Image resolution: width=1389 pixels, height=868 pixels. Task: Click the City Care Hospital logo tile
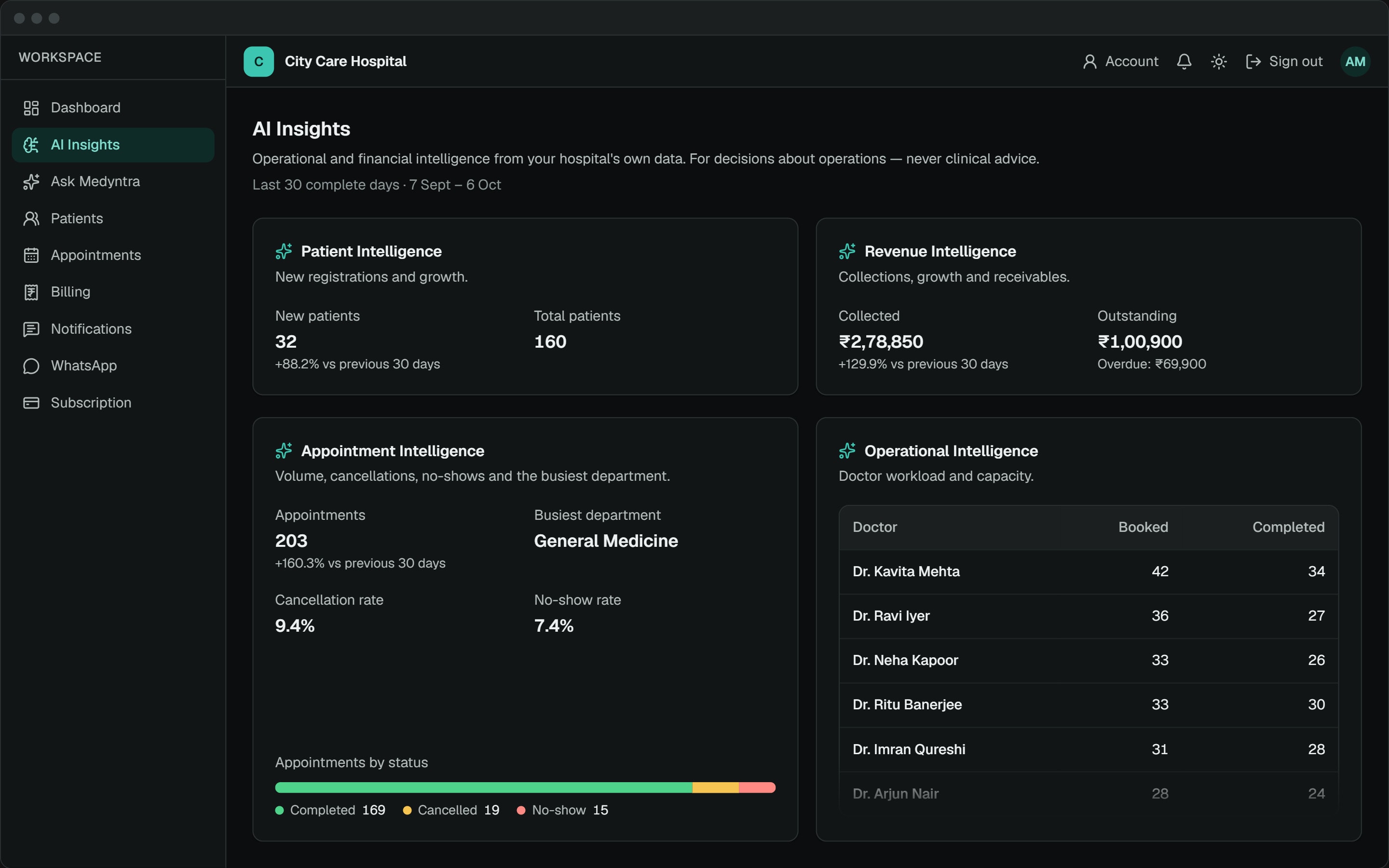(259, 61)
